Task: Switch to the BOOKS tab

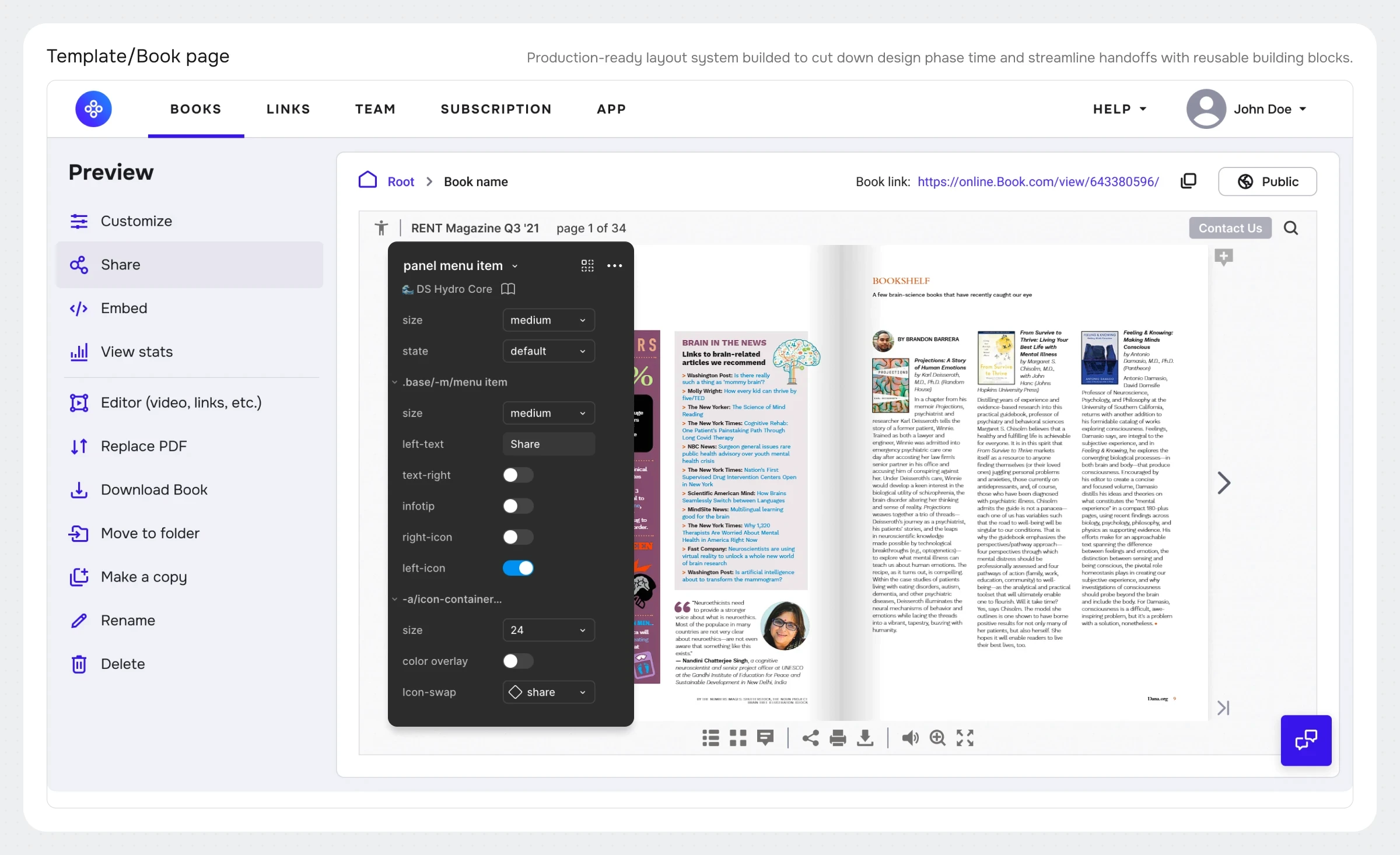Action: [196, 109]
